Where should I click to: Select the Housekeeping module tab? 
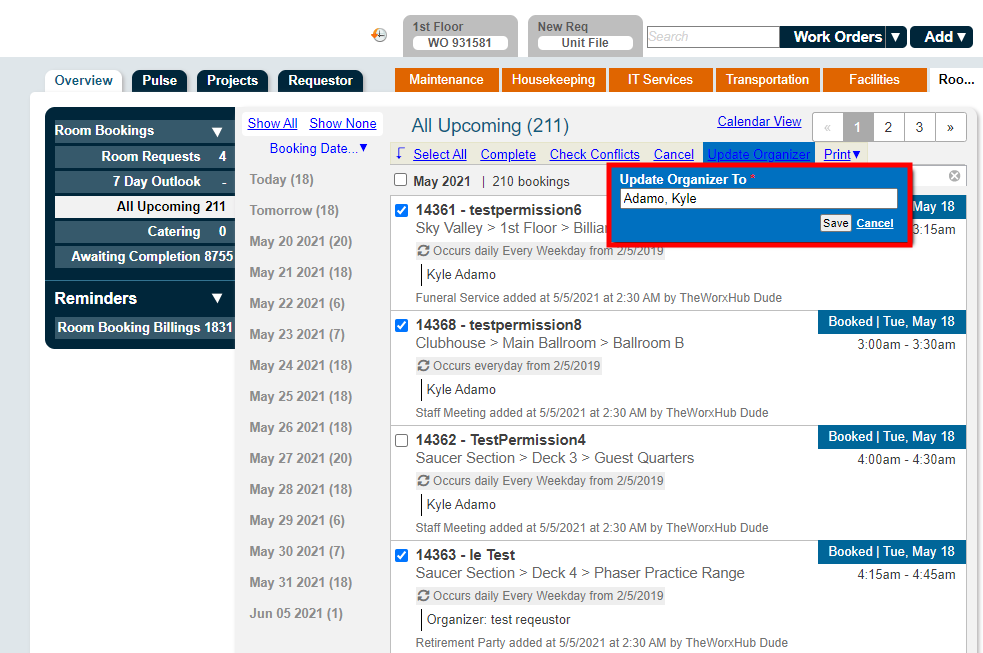[x=554, y=80]
